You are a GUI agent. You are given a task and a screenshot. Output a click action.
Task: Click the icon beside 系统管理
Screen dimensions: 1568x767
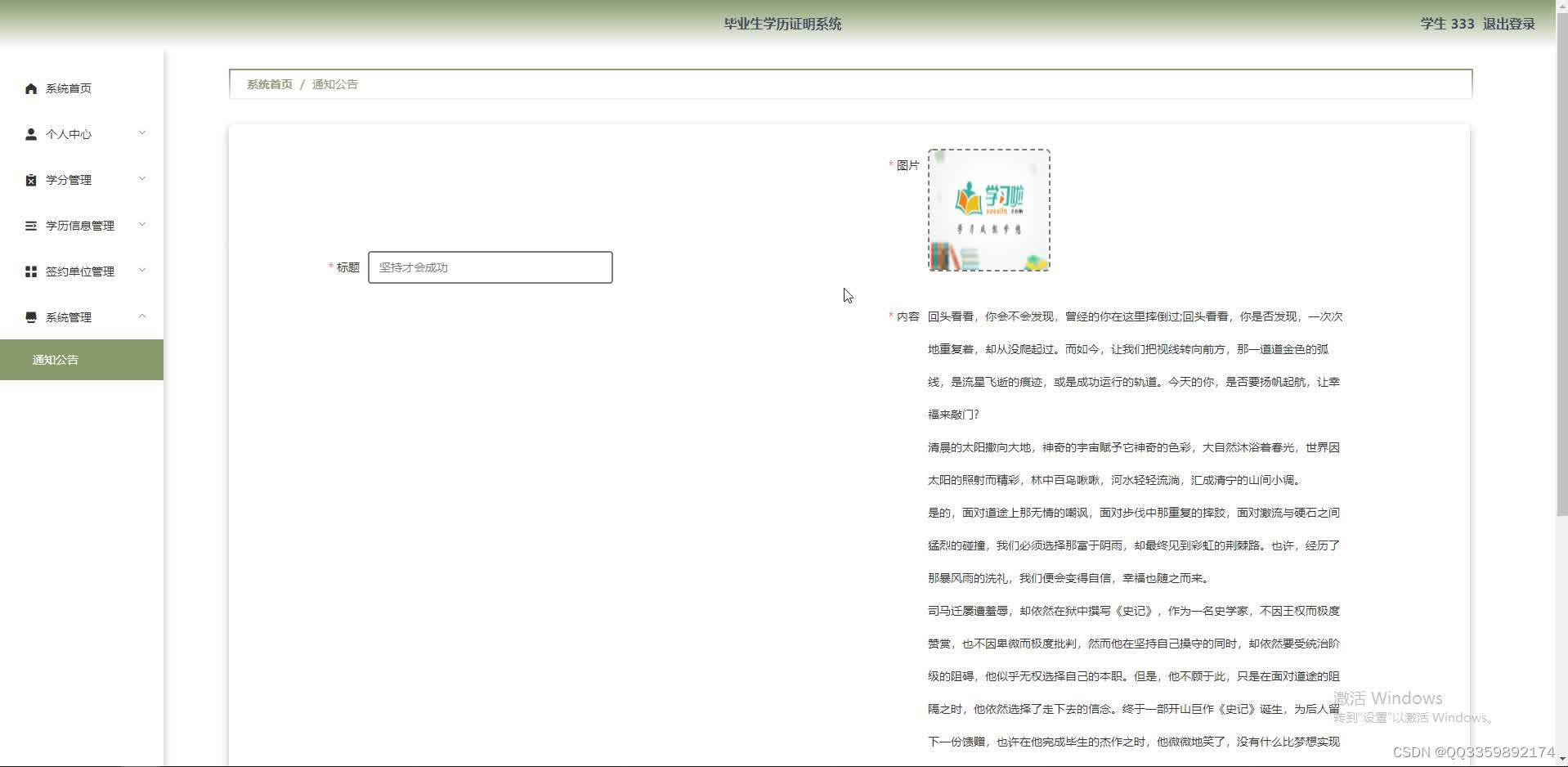coord(31,317)
